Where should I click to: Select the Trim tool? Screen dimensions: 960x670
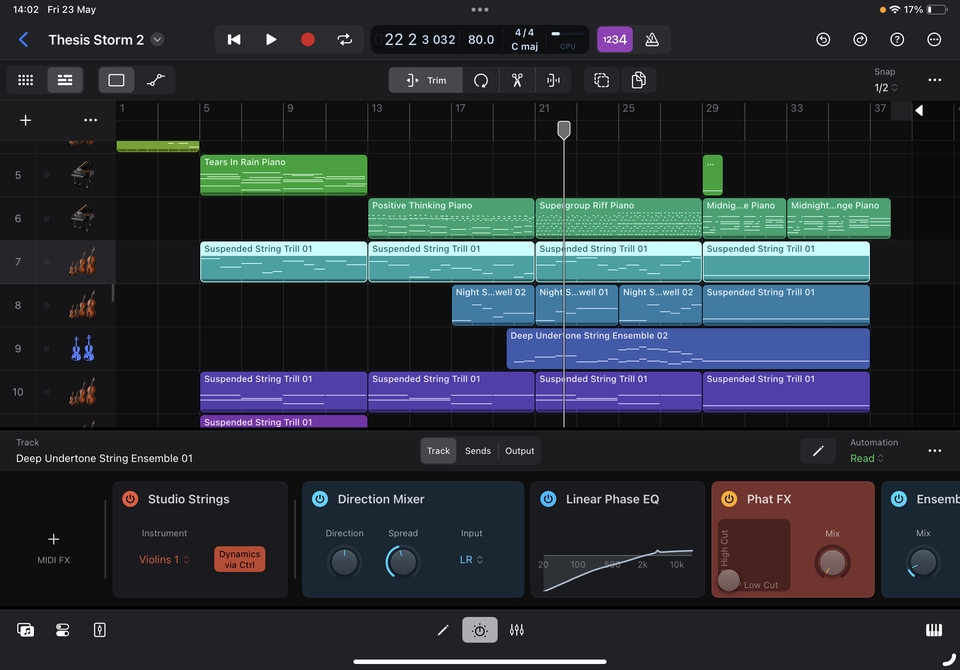(426, 80)
